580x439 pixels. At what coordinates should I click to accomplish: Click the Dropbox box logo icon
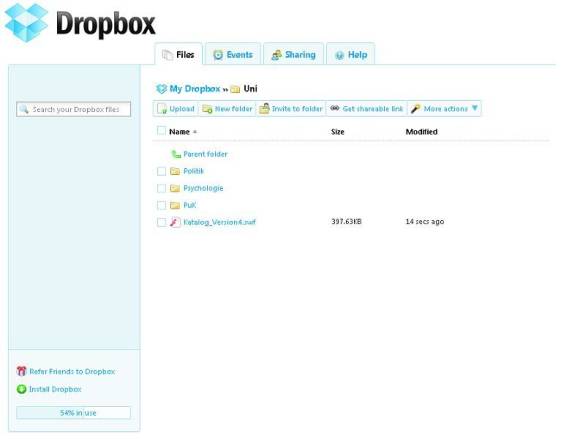(x=26, y=22)
